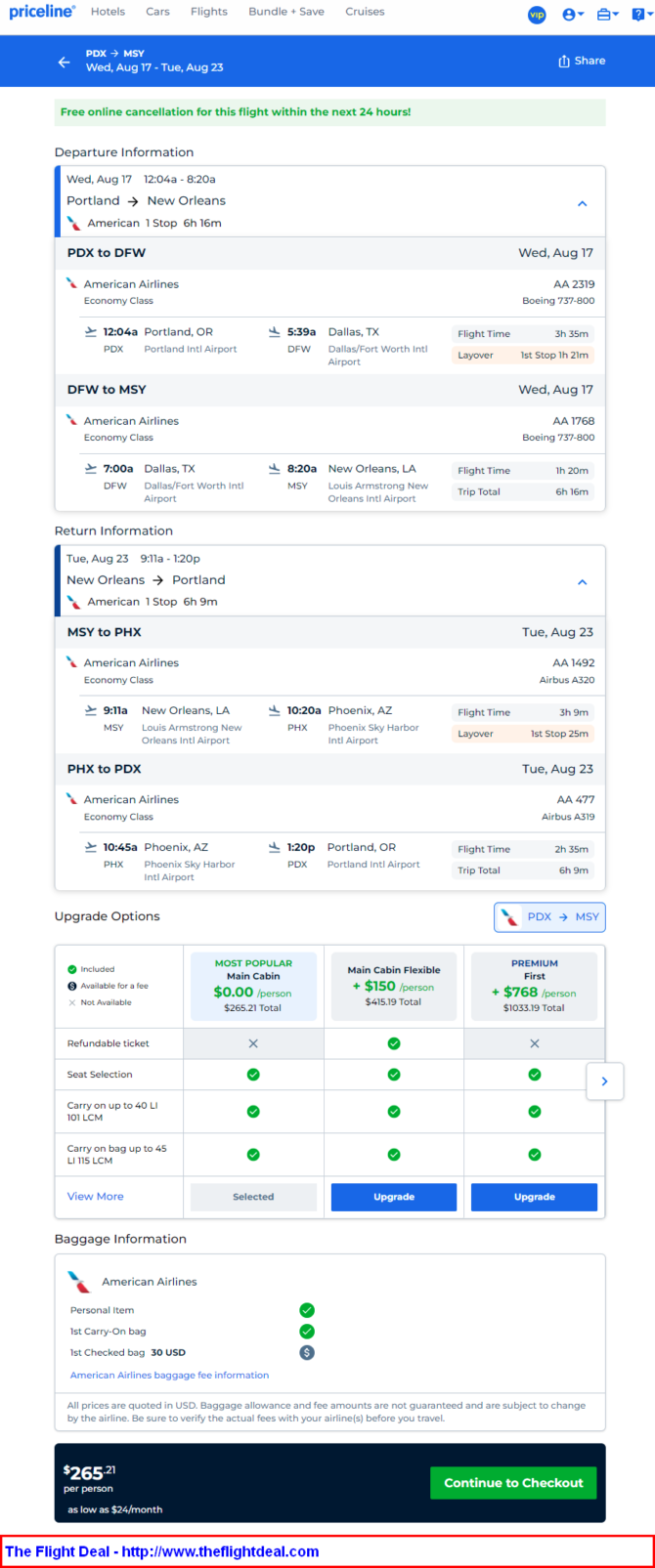
Task: Collapse the Return Information details
Action: point(582,582)
